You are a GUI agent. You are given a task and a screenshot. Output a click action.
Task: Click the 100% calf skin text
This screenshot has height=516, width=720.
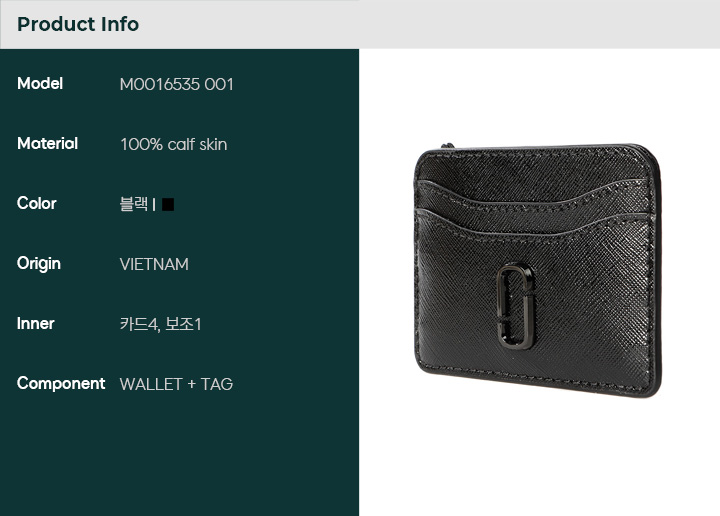174,144
